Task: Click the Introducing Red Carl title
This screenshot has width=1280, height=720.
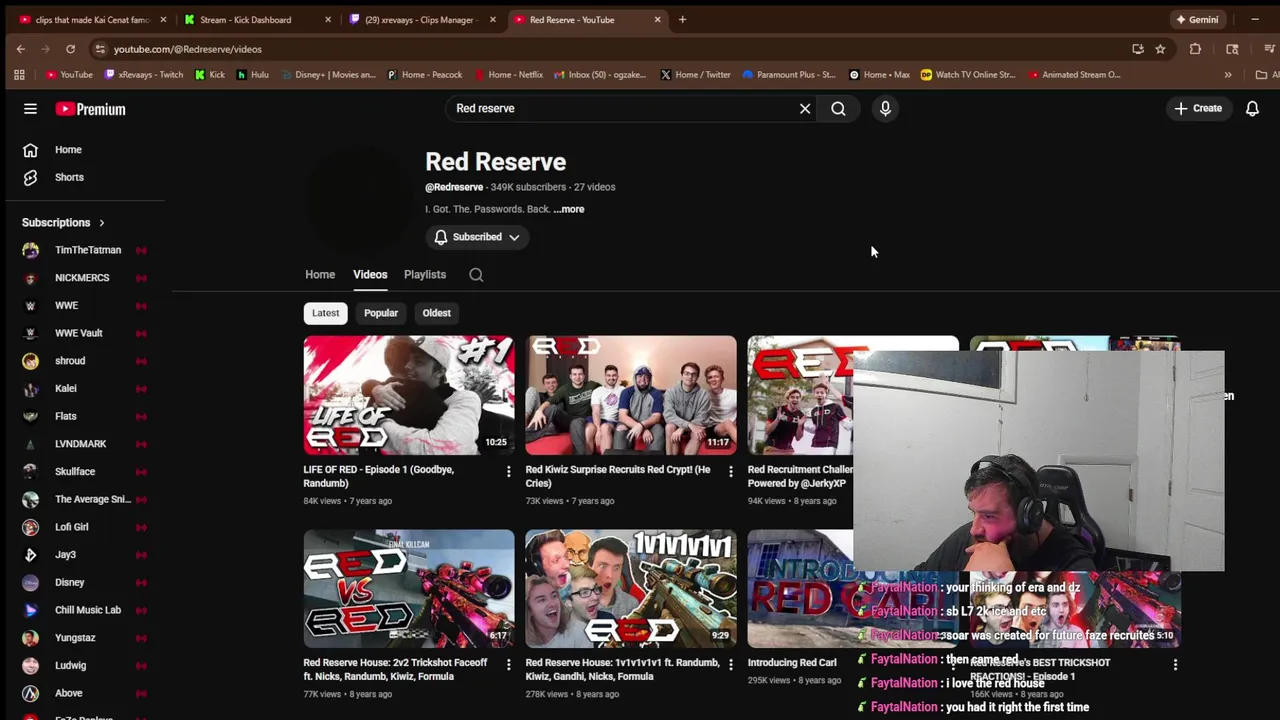Action: coord(792,663)
